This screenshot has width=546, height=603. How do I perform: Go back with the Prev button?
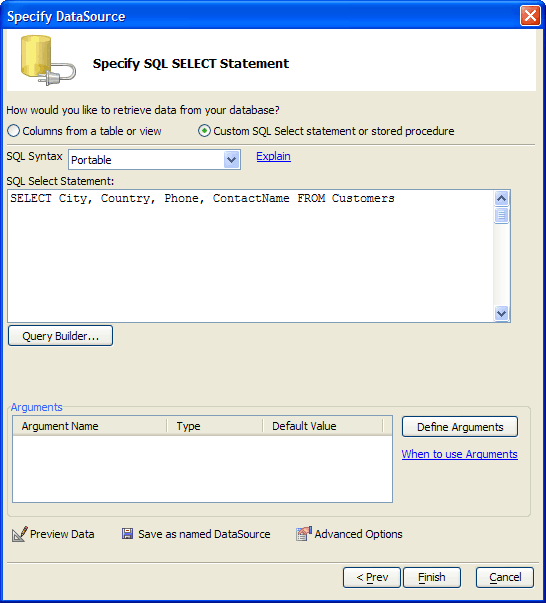(x=372, y=577)
